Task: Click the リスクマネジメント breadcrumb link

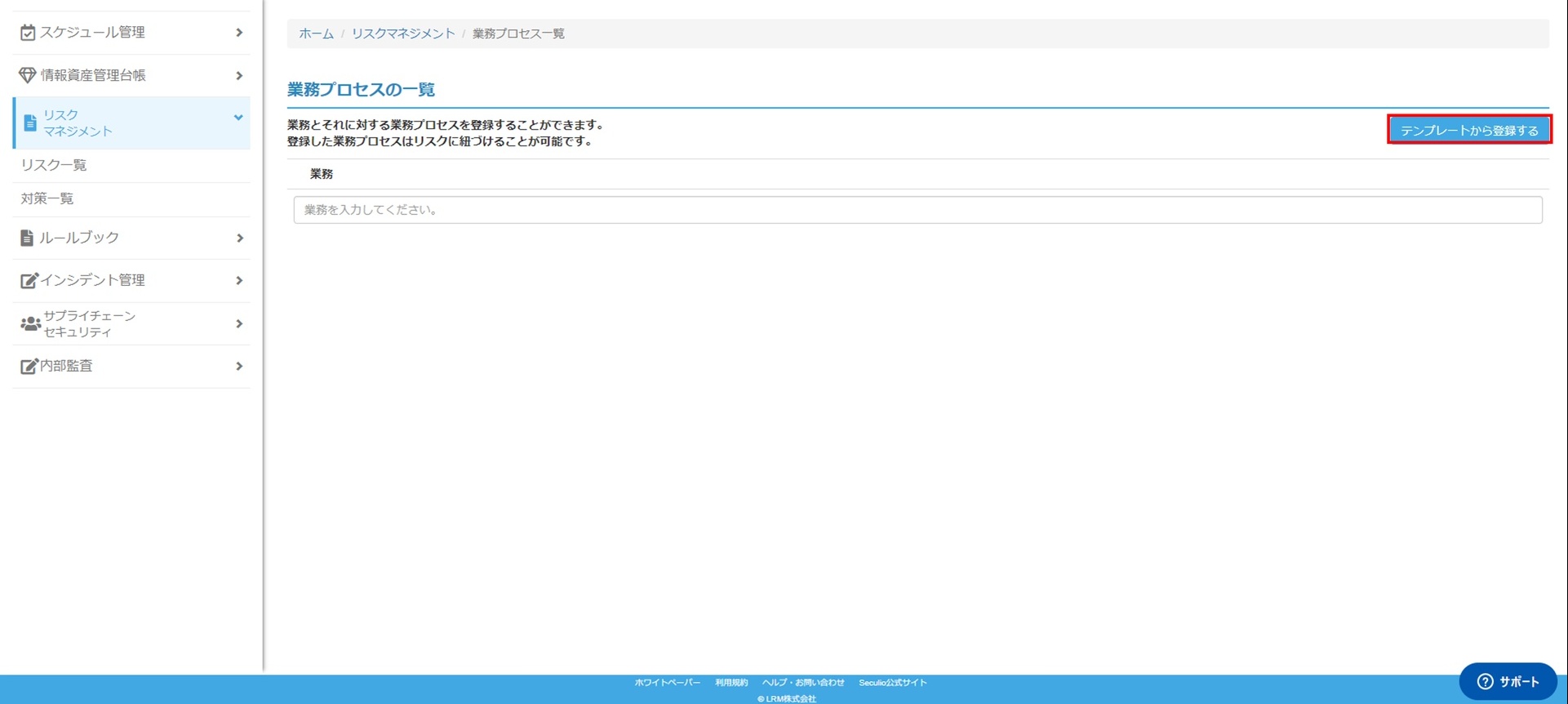Action: coord(403,33)
